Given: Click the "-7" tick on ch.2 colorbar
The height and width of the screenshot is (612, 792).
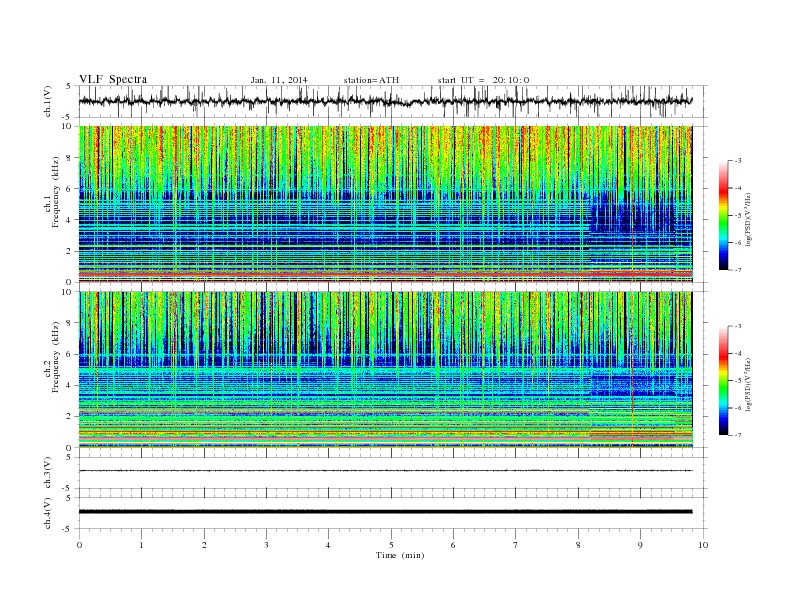Looking at the screenshot, I should pyautogui.click(x=738, y=435).
